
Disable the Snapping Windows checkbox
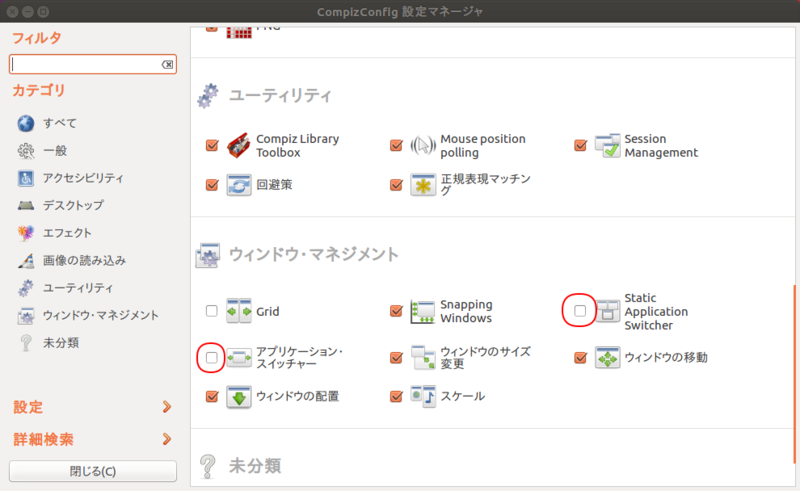pyautogui.click(x=396, y=311)
